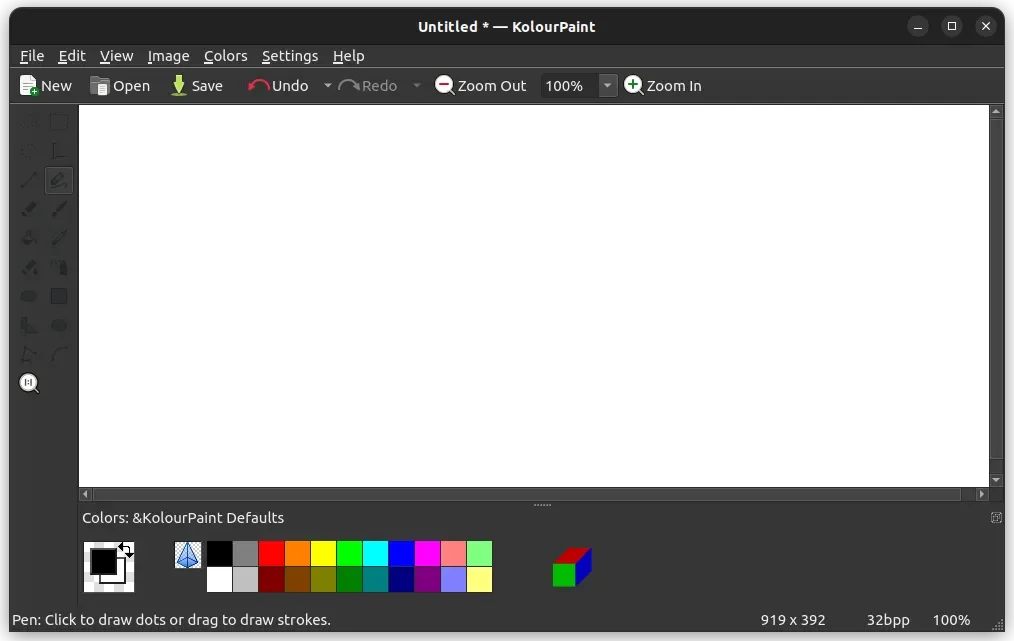Select the Free-Form Selection tool

point(29,121)
